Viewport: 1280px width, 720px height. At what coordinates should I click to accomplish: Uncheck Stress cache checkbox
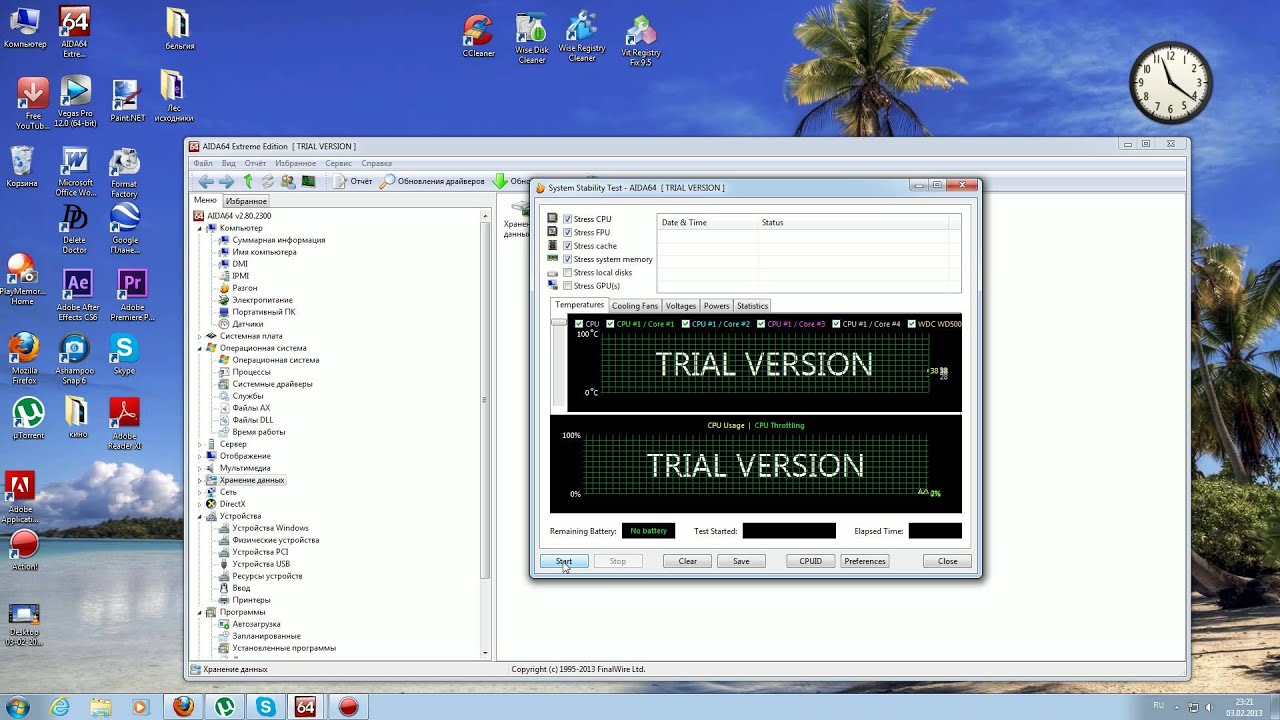pos(568,246)
